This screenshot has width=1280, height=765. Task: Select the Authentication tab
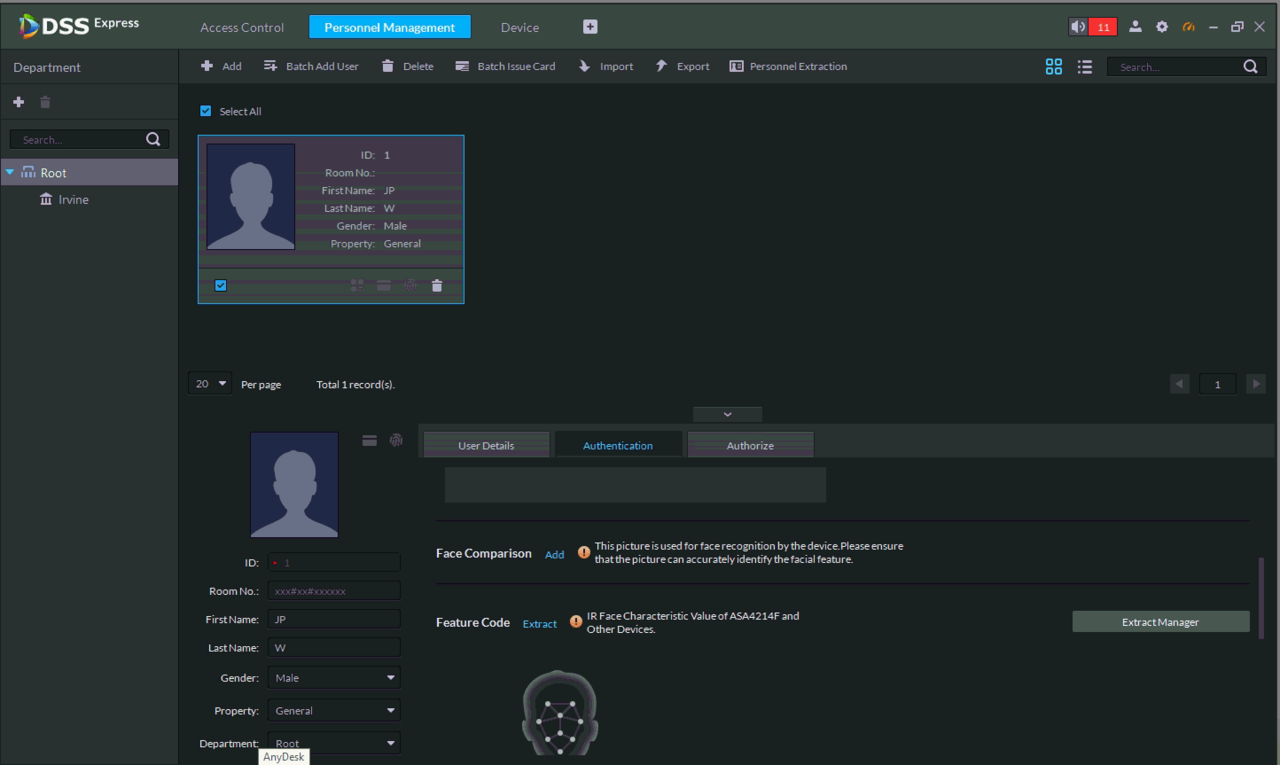(618, 445)
